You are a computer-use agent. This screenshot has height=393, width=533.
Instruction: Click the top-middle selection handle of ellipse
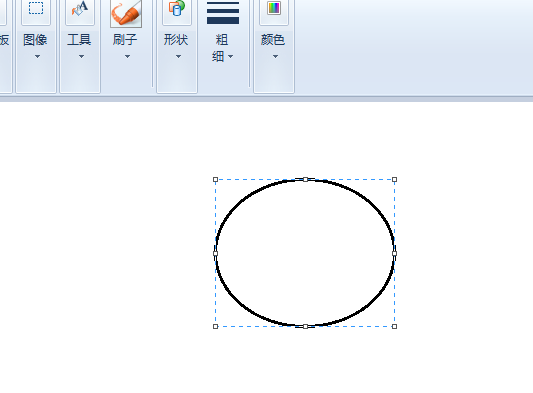click(305, 180)
